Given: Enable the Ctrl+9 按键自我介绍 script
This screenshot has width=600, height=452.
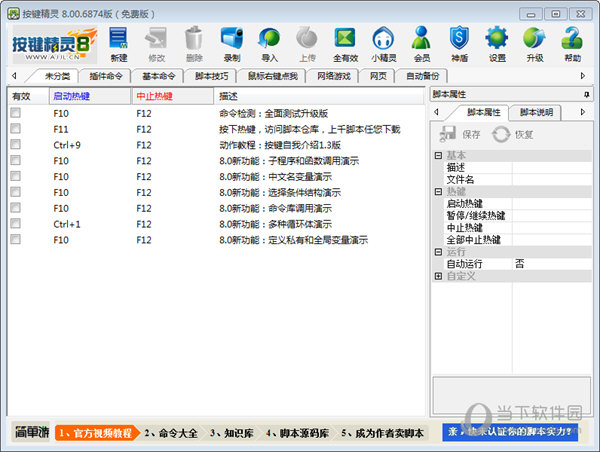Looking at the screenshot, I should [16, 145].
